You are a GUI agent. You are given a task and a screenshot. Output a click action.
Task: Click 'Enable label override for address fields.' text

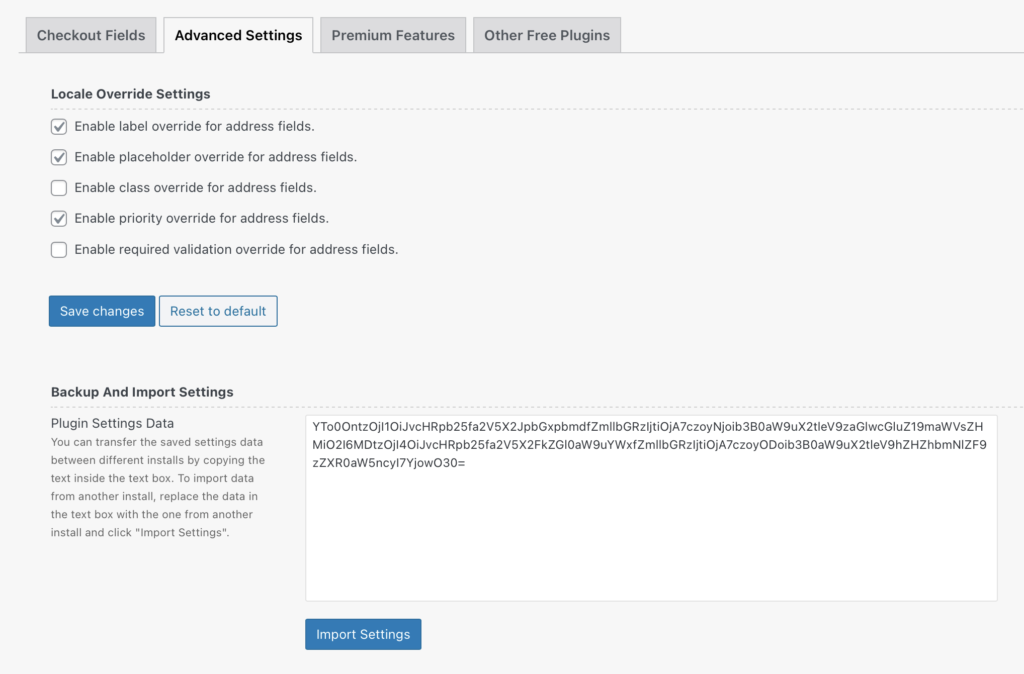click(195, 126)
